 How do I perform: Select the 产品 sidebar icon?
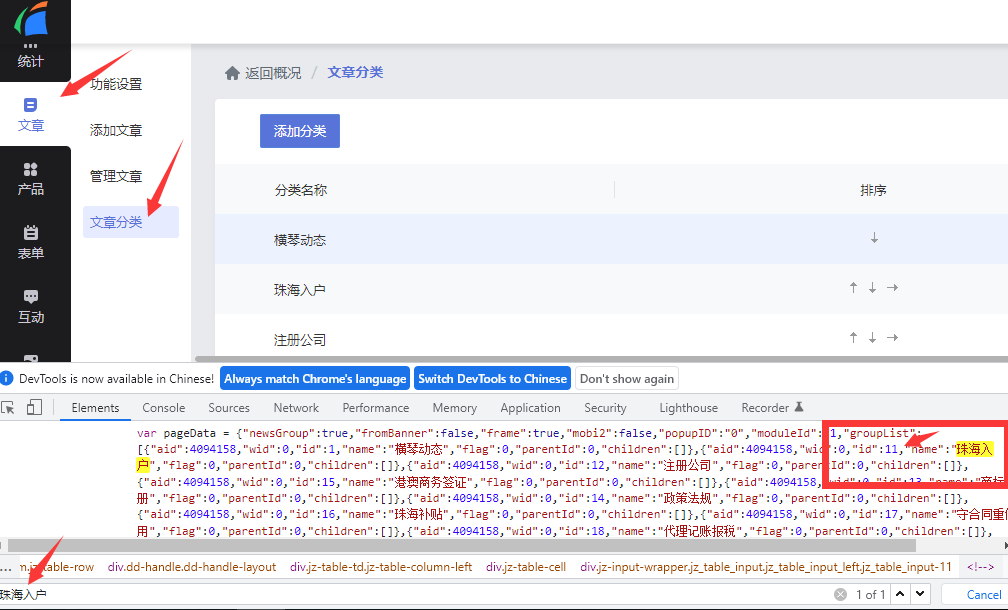coord(31,178)
